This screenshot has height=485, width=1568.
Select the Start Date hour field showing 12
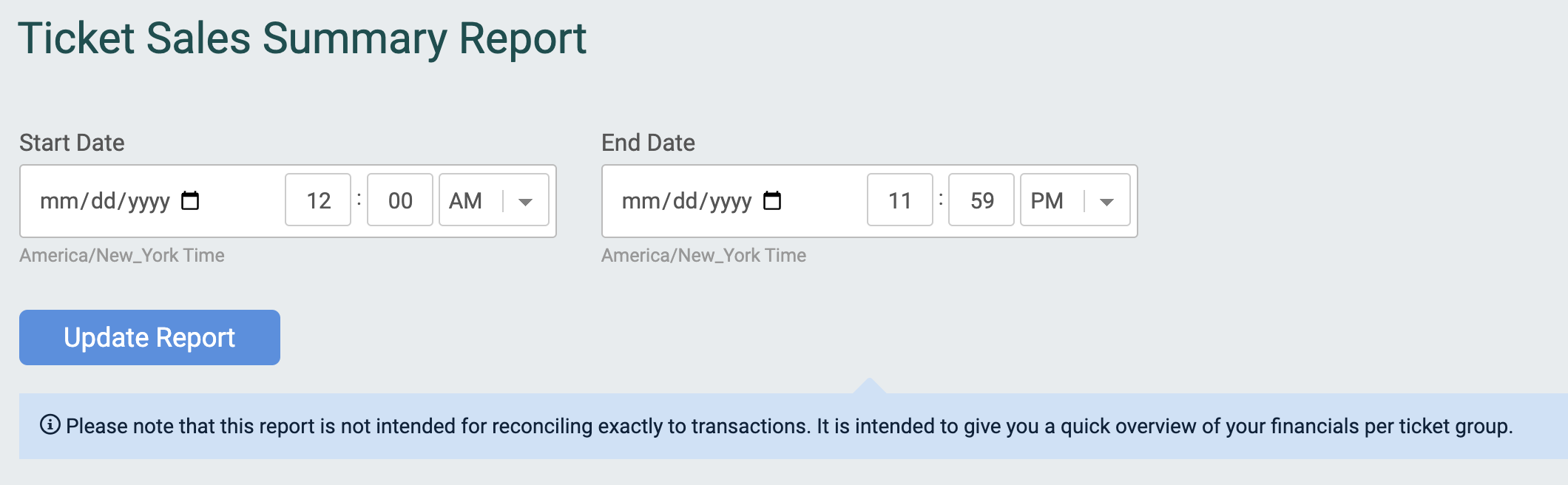click(318, 200)
